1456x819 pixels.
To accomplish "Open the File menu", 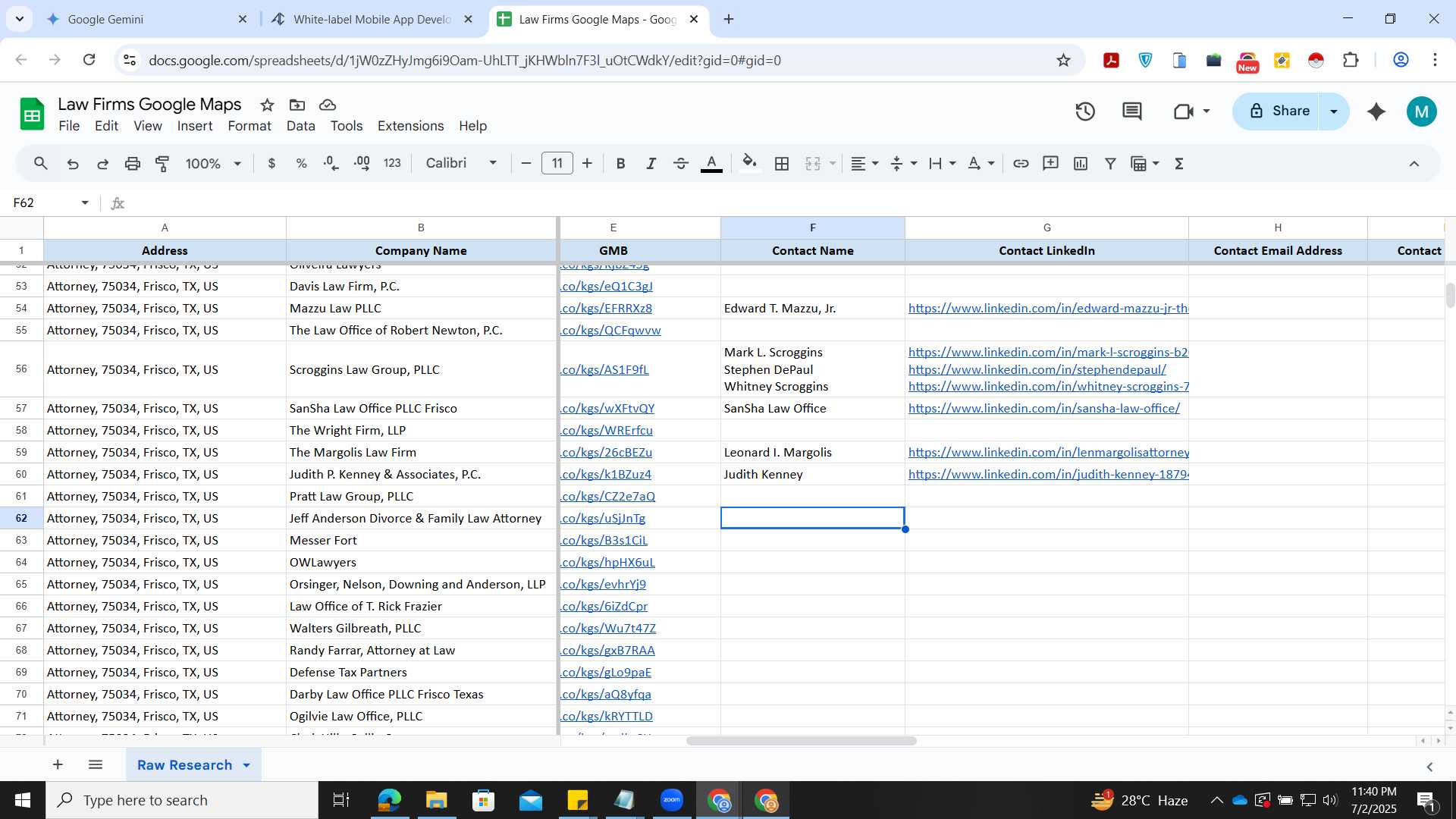I will [69, 126].
